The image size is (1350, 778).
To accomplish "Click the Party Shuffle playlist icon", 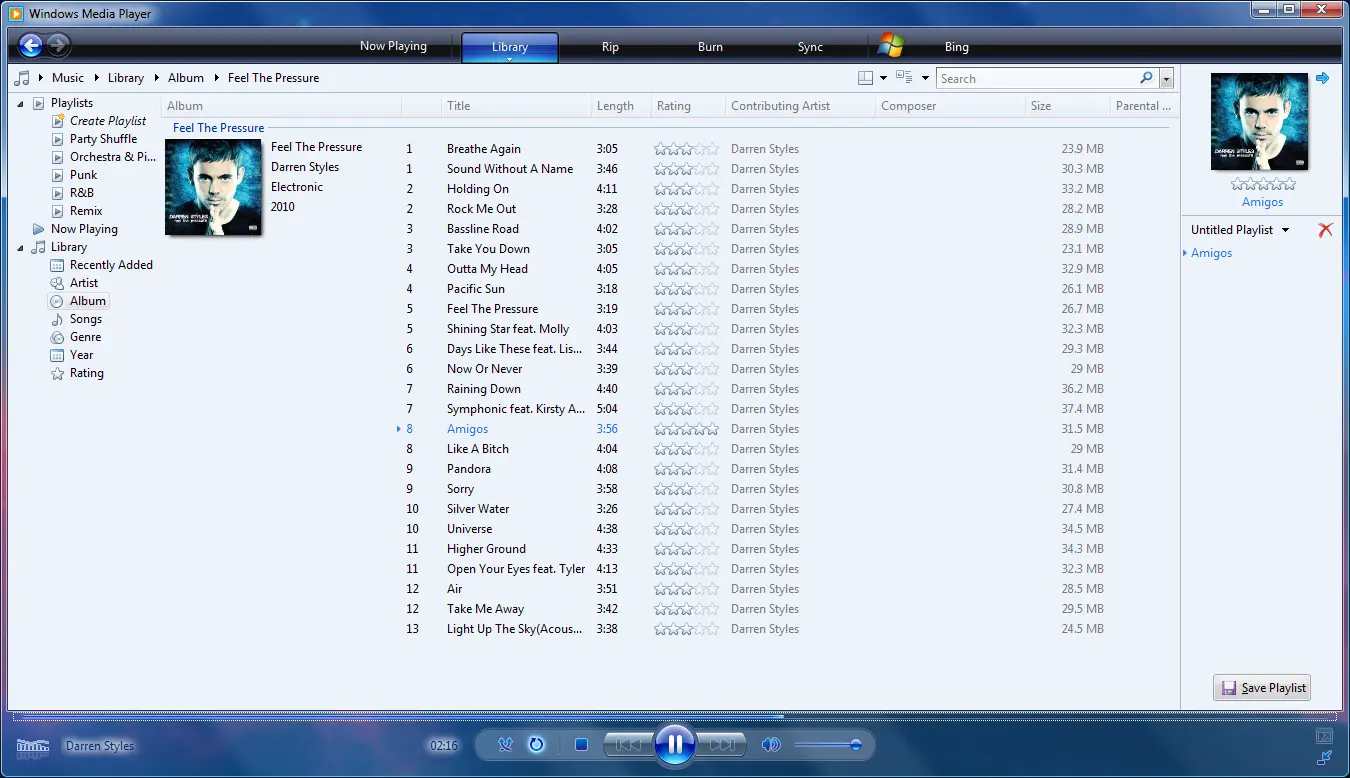I will pyautogui.click(x=59, y=139).
